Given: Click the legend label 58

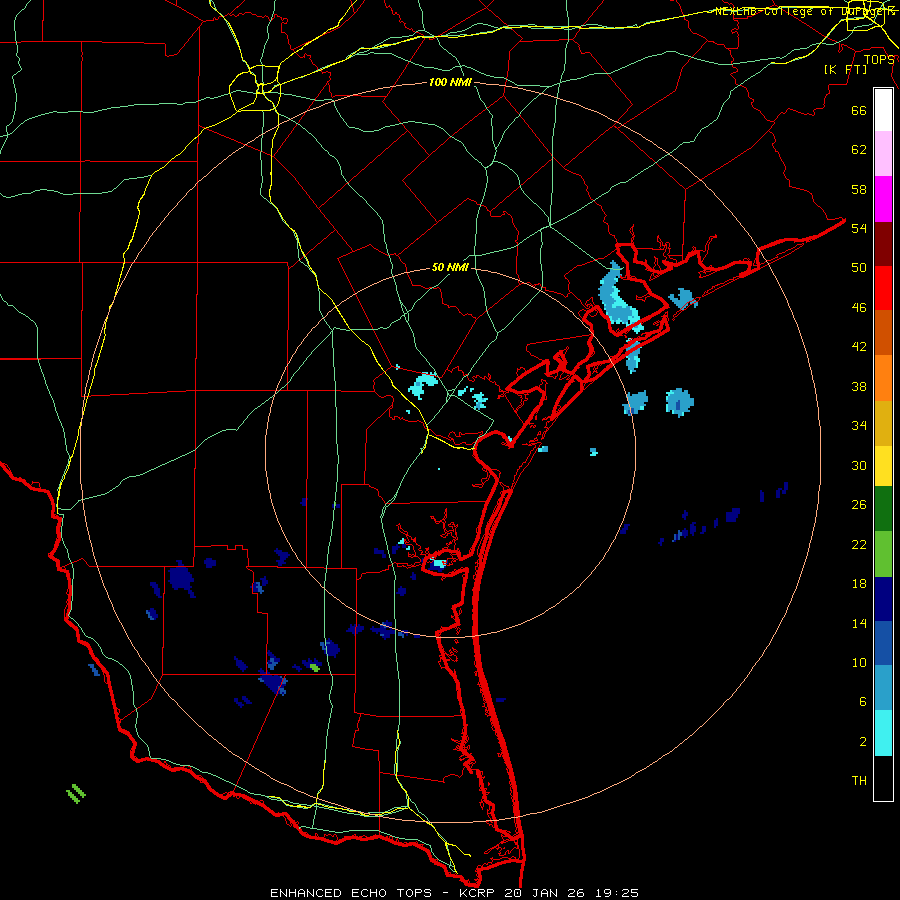Looking at the screenshot, I should point(859,189).
